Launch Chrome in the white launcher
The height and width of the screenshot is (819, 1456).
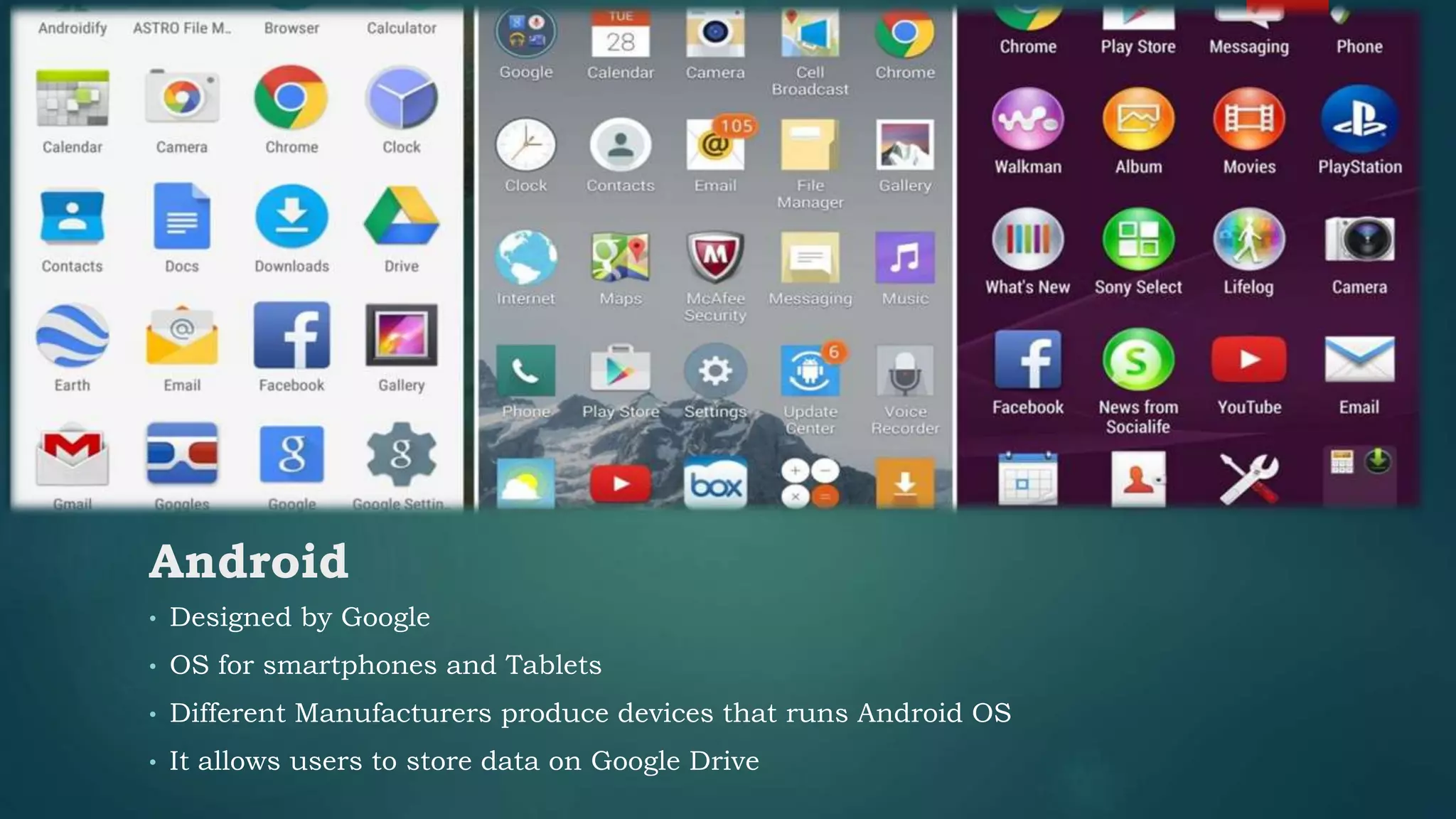tap(291, 98)
